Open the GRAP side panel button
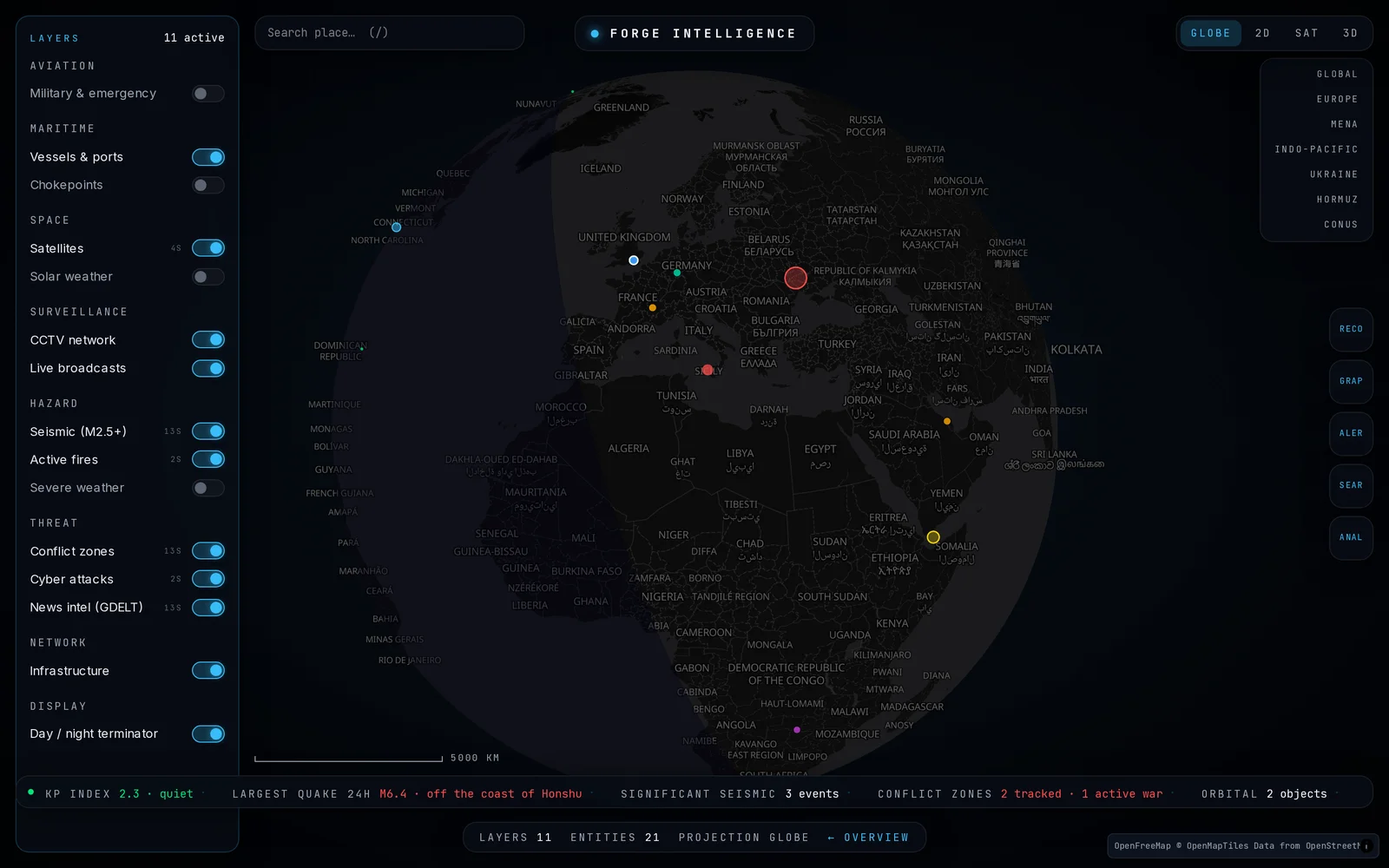 tap(1351, 382)
